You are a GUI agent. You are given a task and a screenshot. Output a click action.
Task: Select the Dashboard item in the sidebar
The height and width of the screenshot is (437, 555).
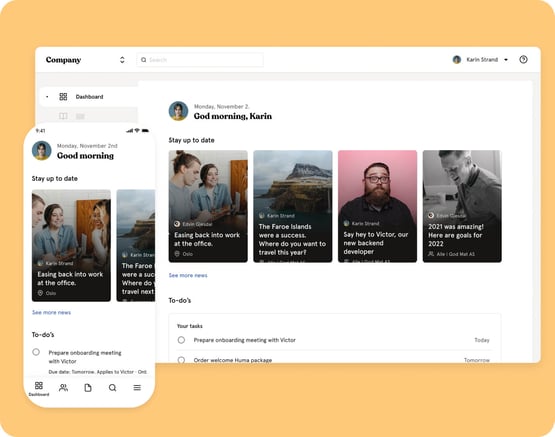click(88, 97)
